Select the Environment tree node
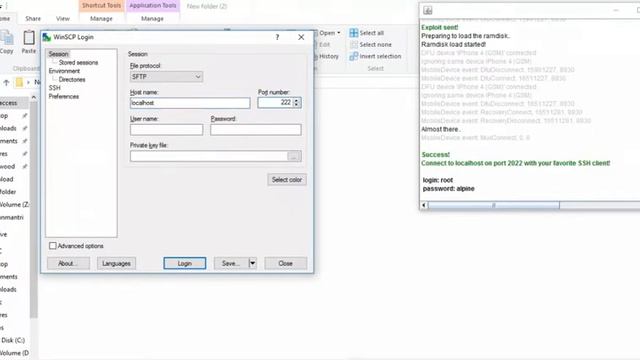The image size is (640, 360). pyautogui.click(x=64, y=71)
